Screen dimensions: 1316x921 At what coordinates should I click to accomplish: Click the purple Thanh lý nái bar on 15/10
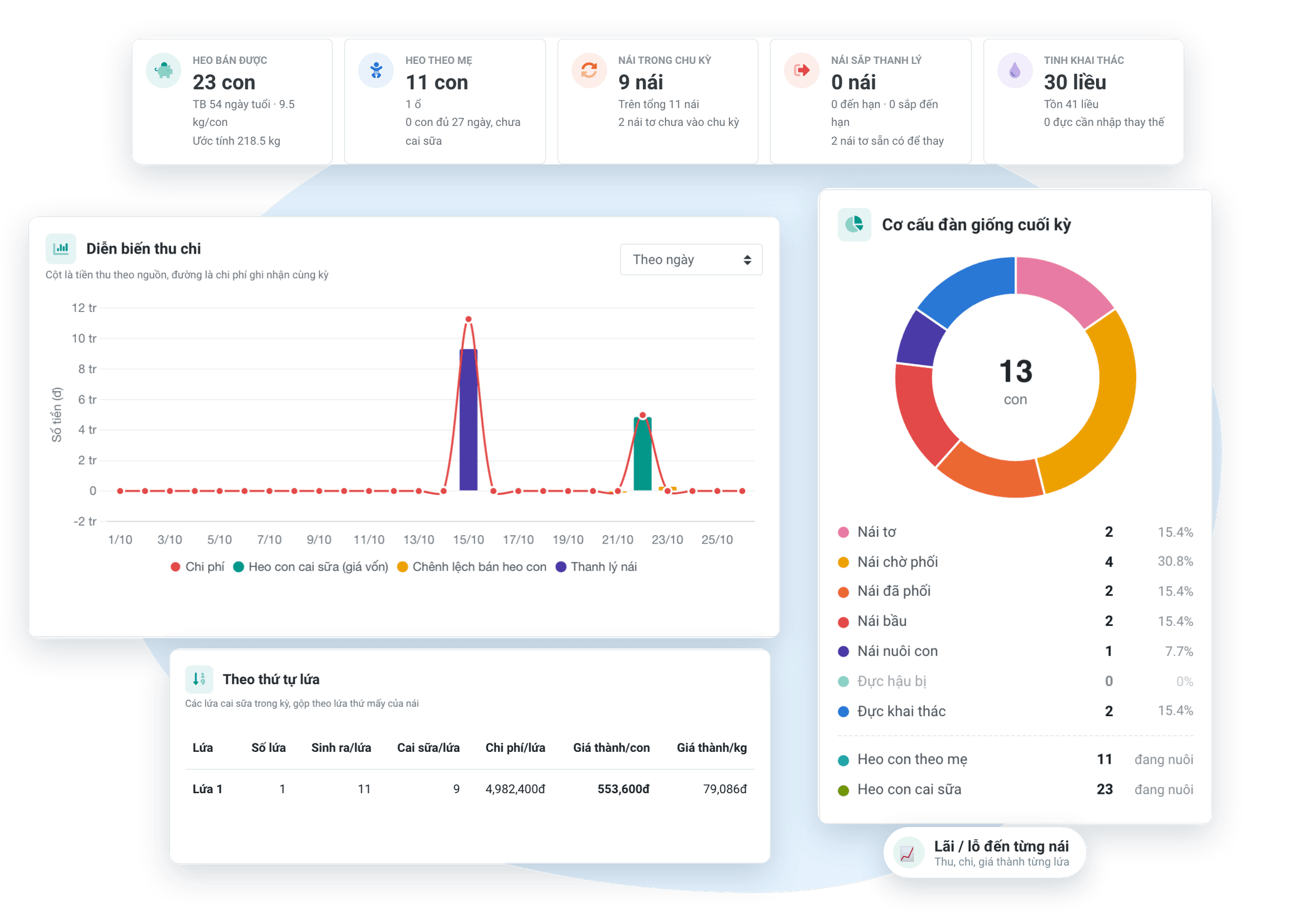tap(468, 420)
